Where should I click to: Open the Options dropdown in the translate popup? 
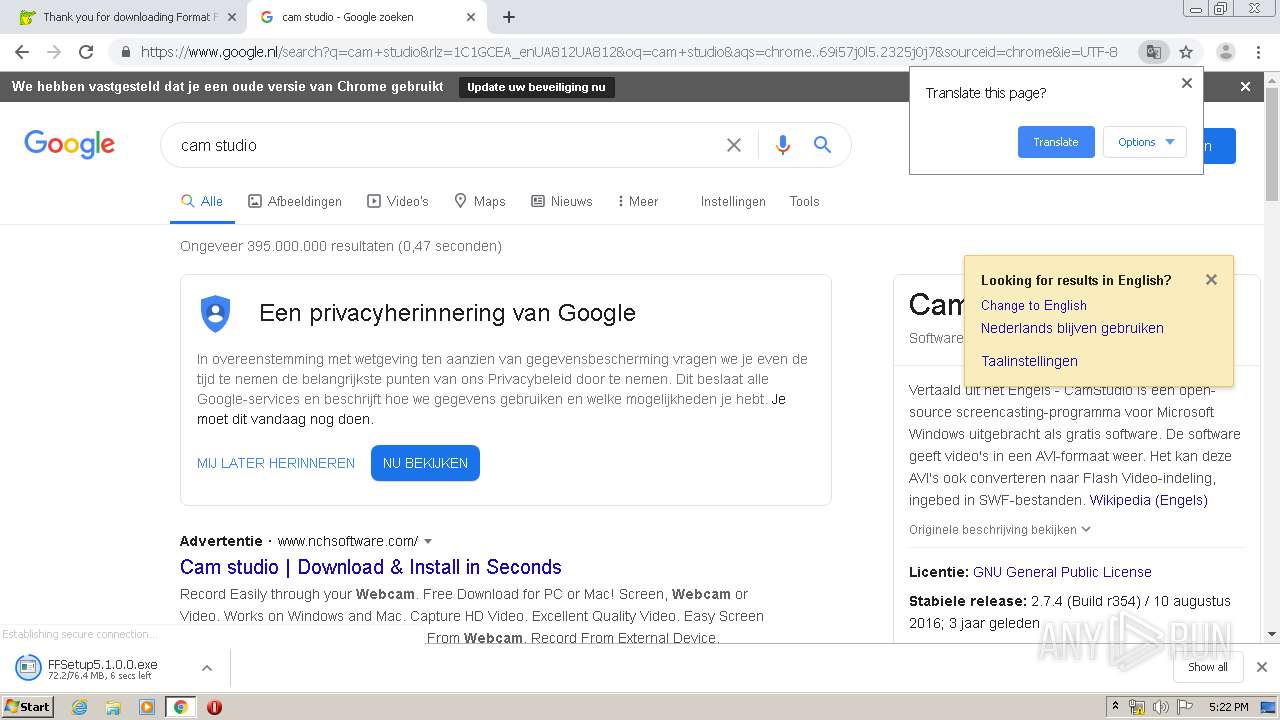click(x=1145, y=142)
